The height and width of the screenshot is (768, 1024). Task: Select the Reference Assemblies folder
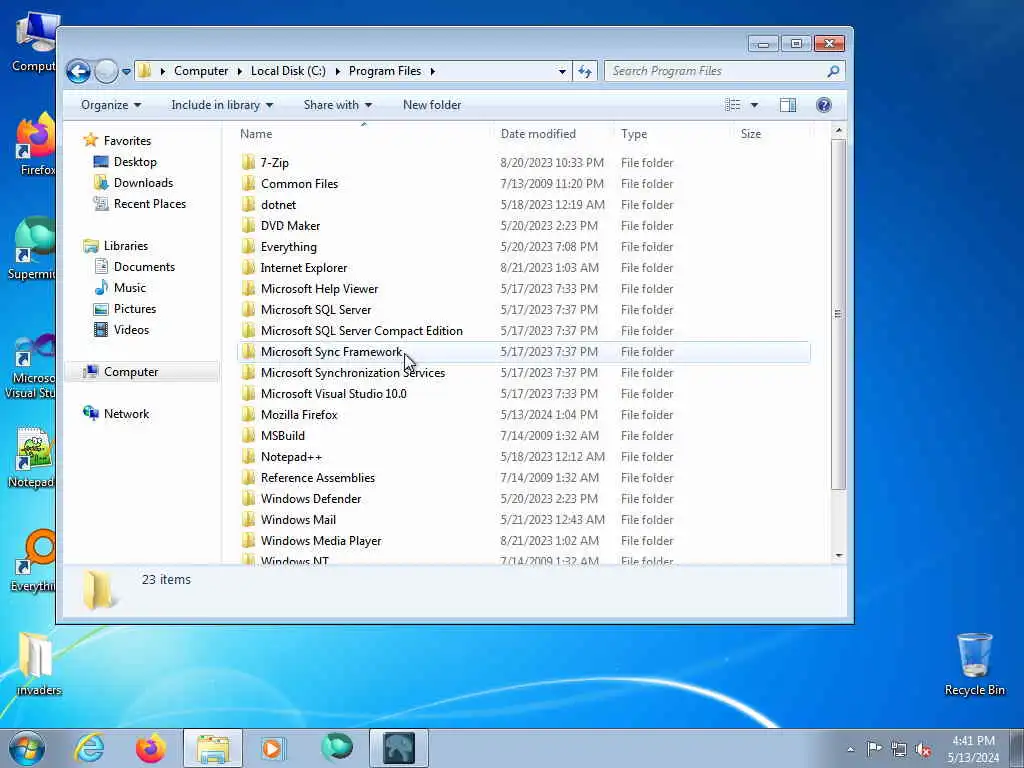pyautogui.click(x=317, y=478)
